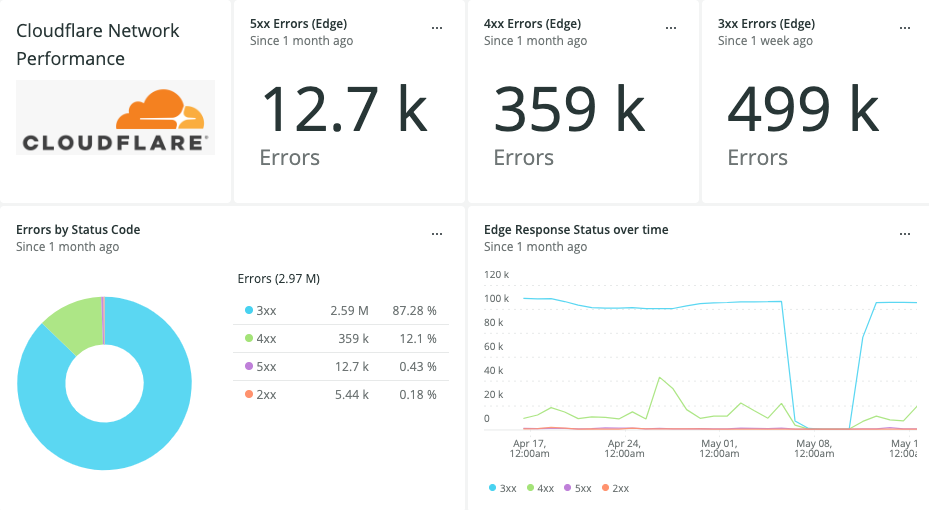Select the 3xx row in errors table
The image size is (929, 510).
tap(340, 311)
